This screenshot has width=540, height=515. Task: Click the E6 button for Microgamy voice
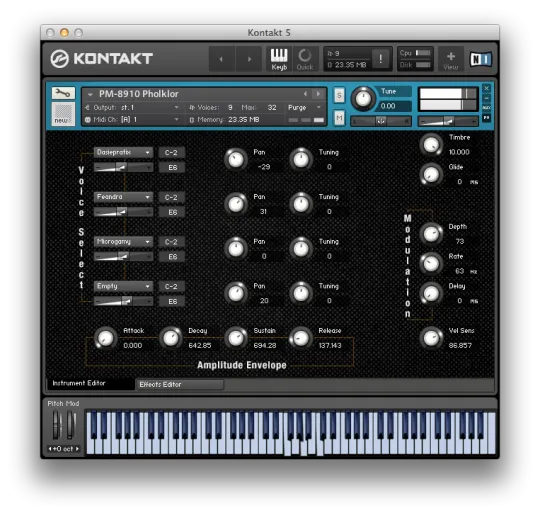[172, 257]
